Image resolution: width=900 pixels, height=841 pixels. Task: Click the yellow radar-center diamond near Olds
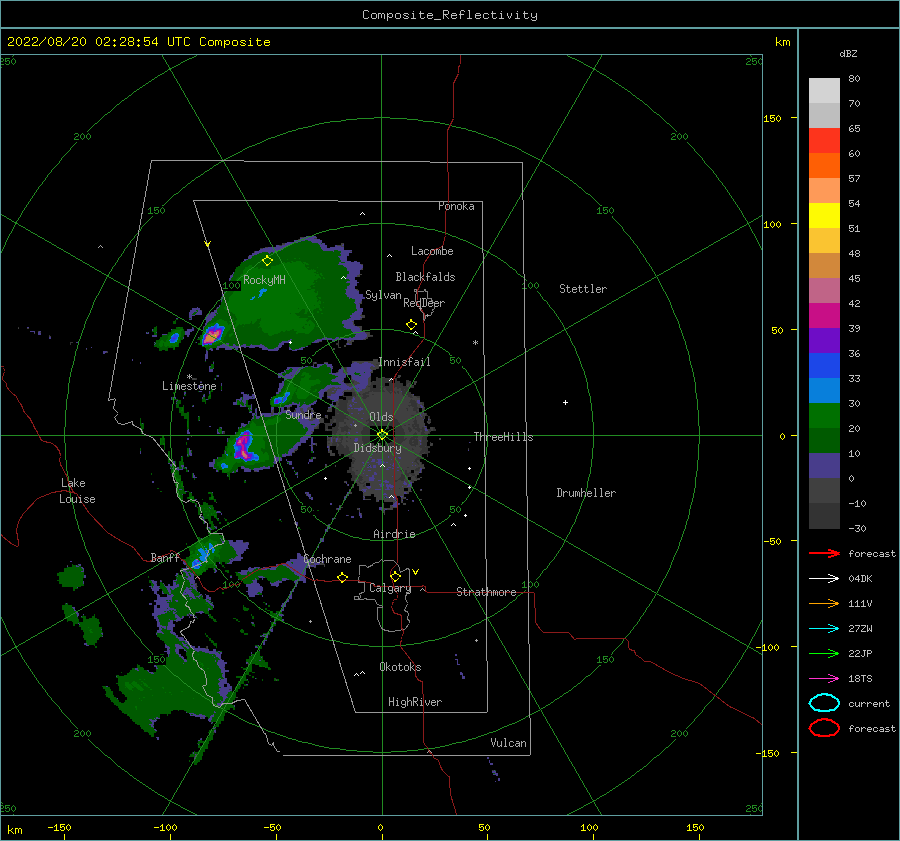tap(382, 435)
